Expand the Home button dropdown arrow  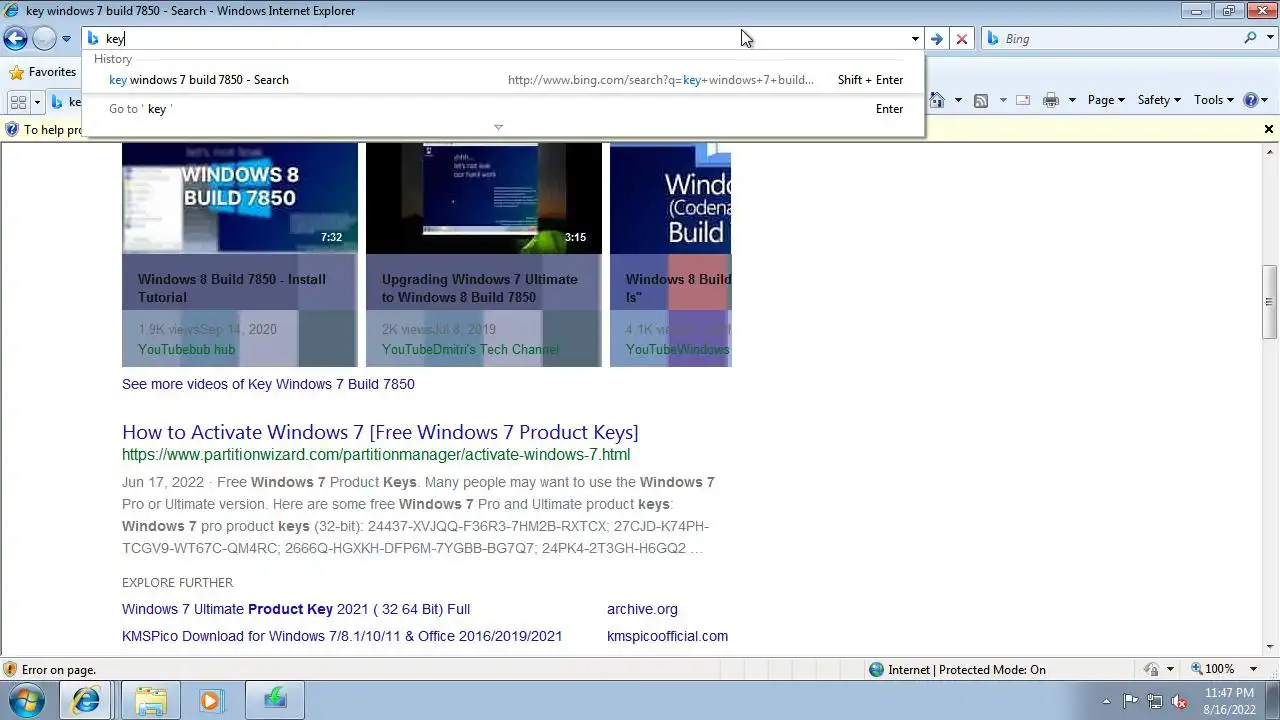[x=958, y=100]
